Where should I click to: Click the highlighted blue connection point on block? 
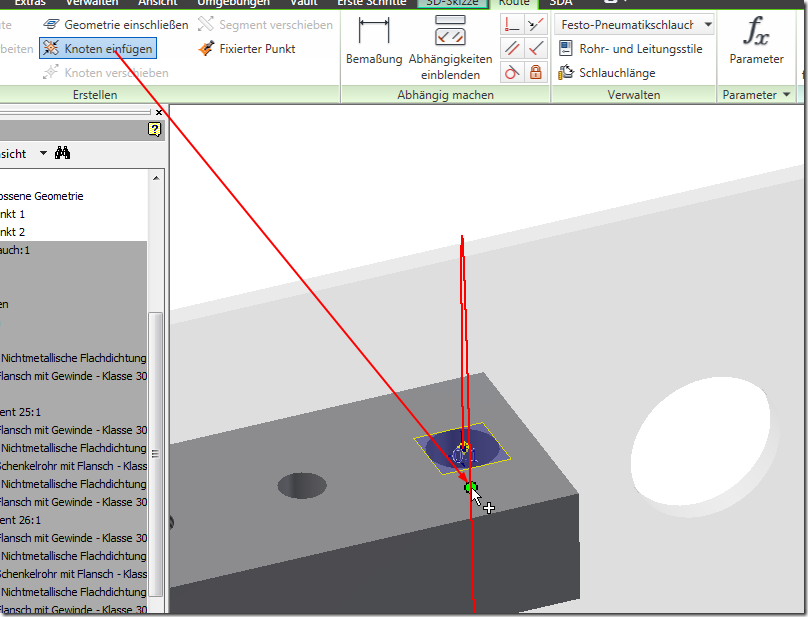pyautogui.click(x=462, y=448)
